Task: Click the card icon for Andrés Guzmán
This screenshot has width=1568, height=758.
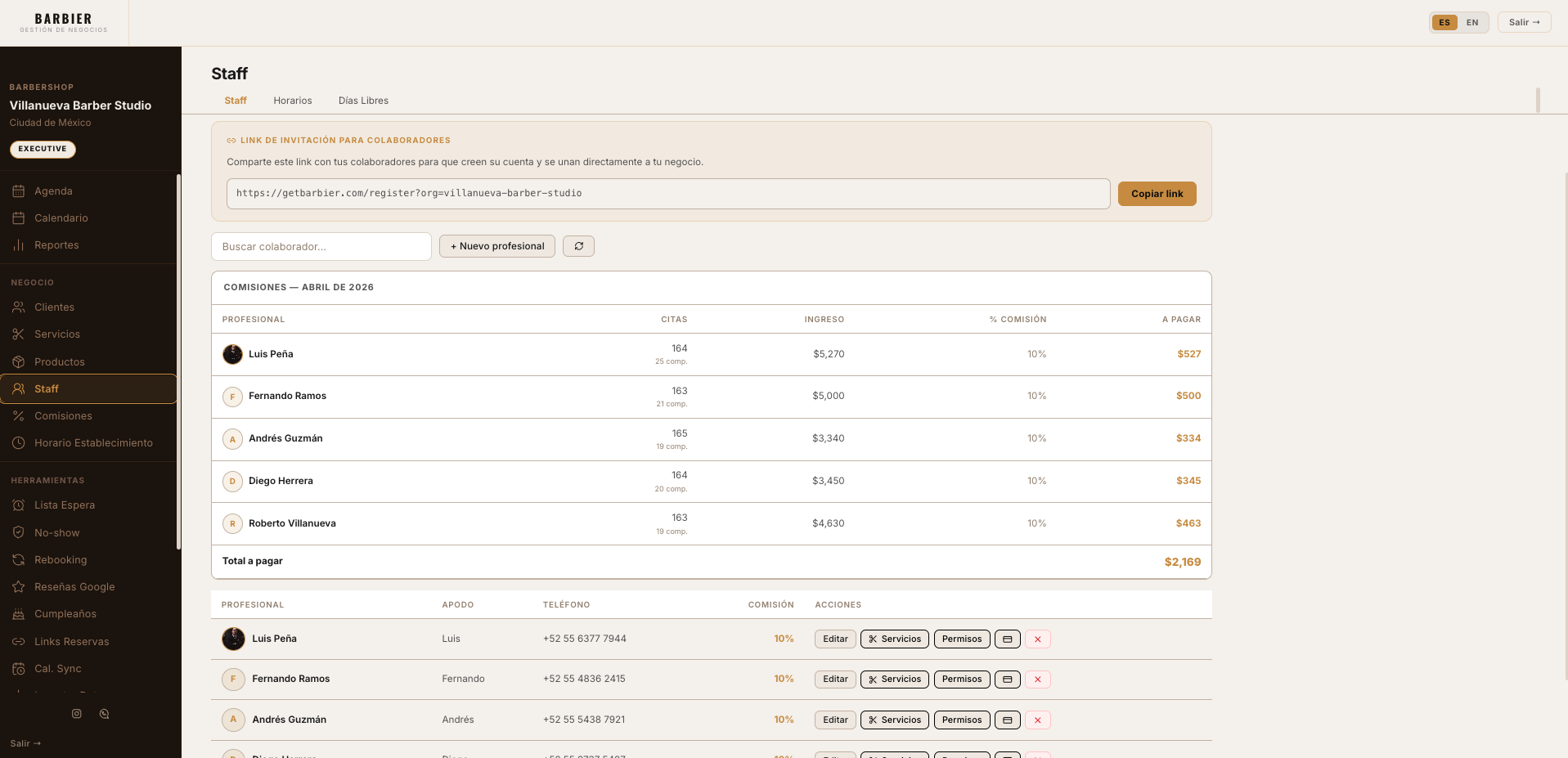Action: pos(1007,720)
